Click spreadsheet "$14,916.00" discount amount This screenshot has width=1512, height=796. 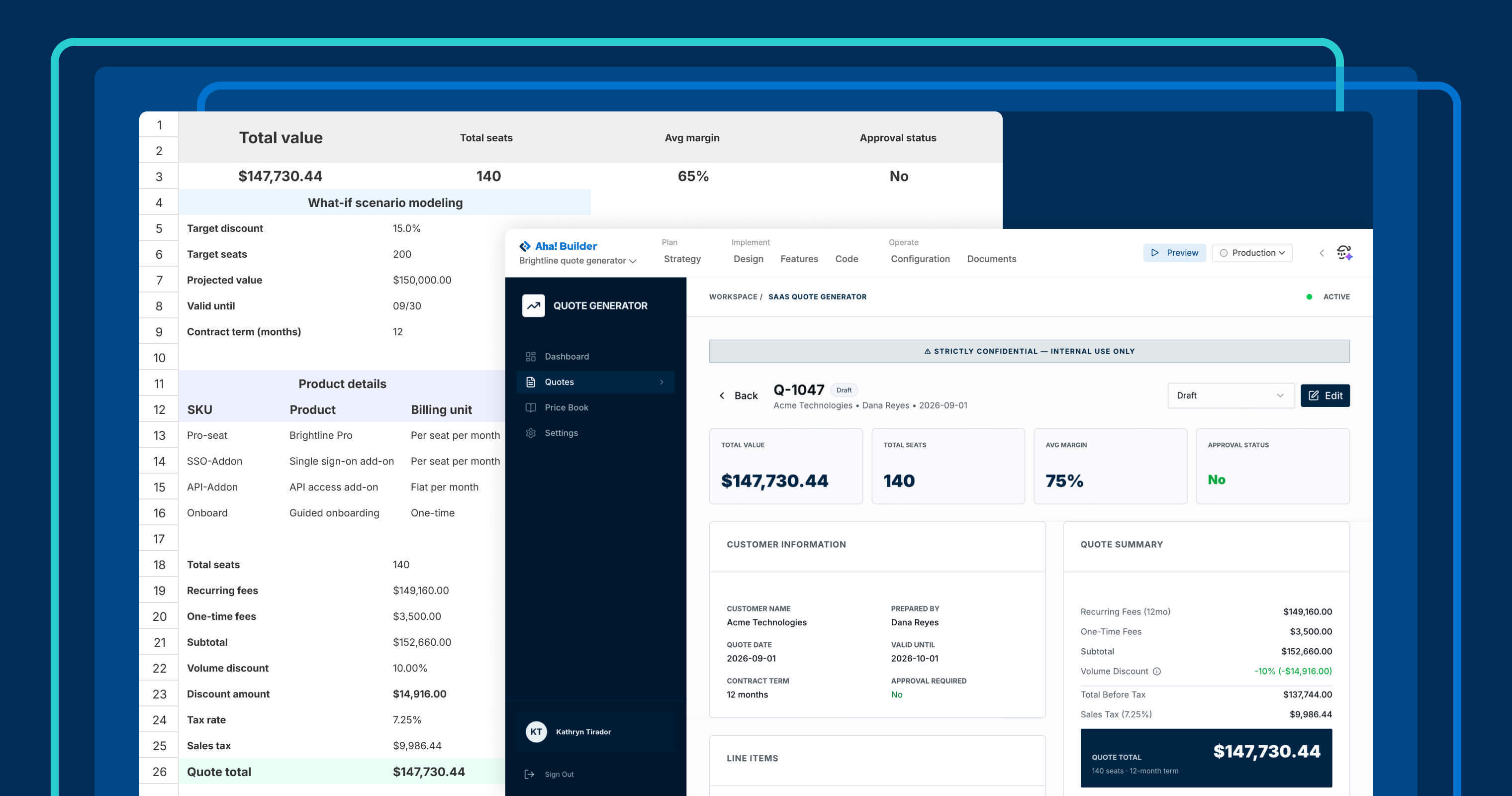pos(419,694)
